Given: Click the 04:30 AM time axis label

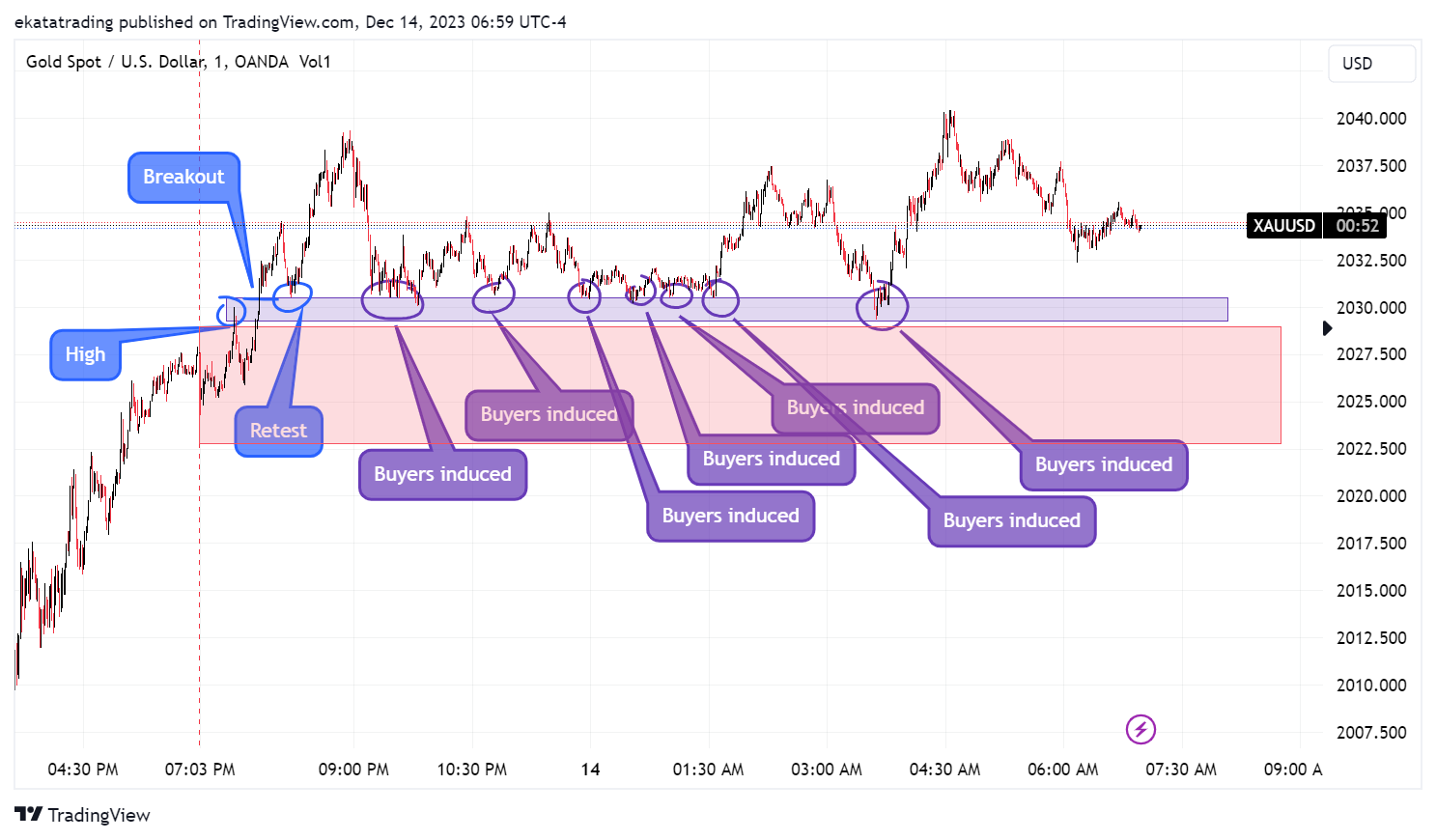Looking at the screenshot, I should [944, 770].
